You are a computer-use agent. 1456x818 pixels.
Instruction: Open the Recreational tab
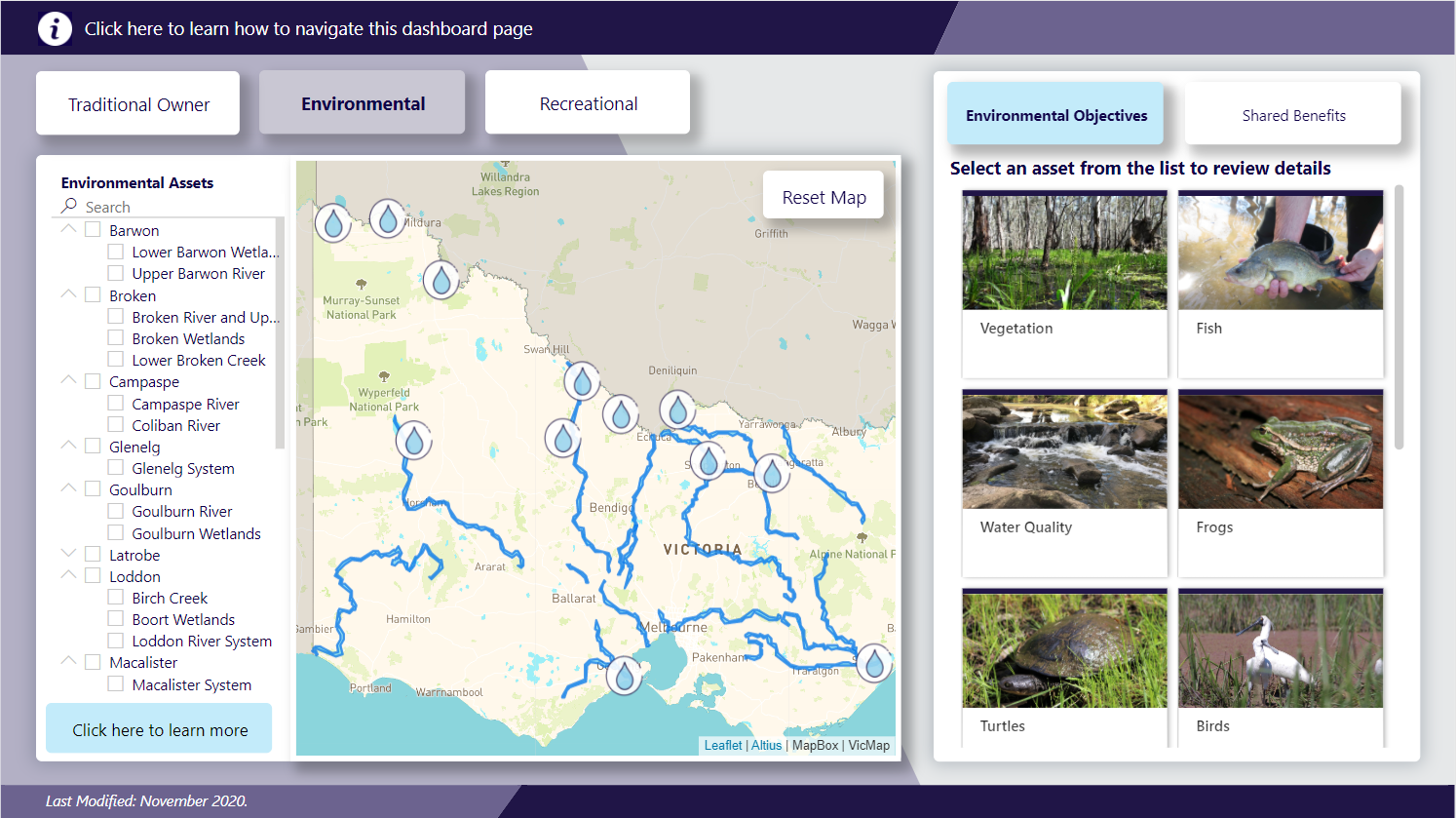(588, 102)
